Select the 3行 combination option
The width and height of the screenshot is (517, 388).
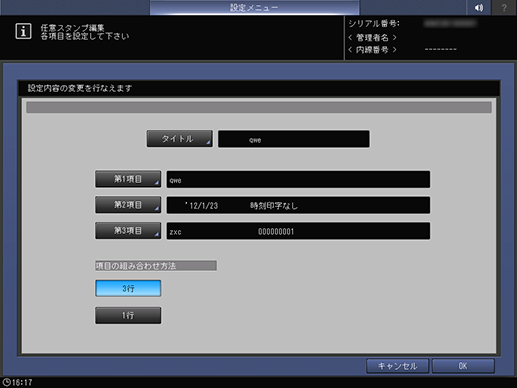(128, 288)
